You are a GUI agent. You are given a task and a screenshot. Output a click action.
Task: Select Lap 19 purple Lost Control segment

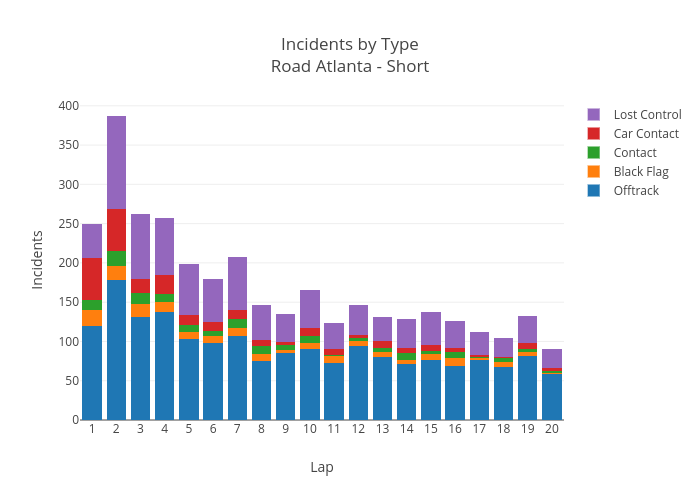pyautogui.click(x=528, y=329)
